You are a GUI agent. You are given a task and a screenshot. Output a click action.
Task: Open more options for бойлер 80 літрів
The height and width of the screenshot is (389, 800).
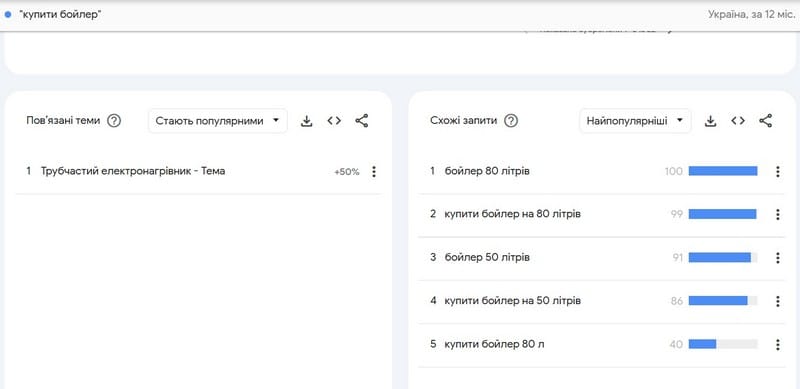[x=778, y=172]
